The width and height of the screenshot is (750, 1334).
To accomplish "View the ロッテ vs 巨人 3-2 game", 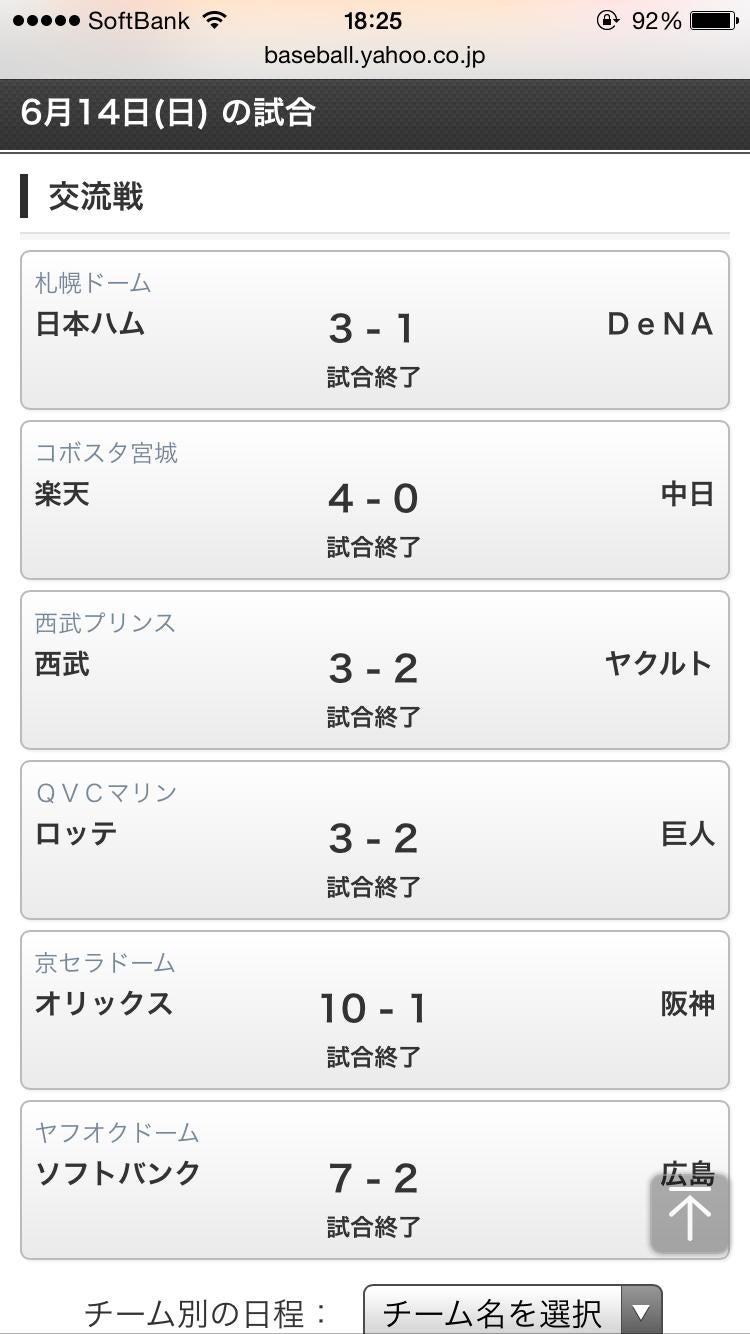I will pos(374,840).
